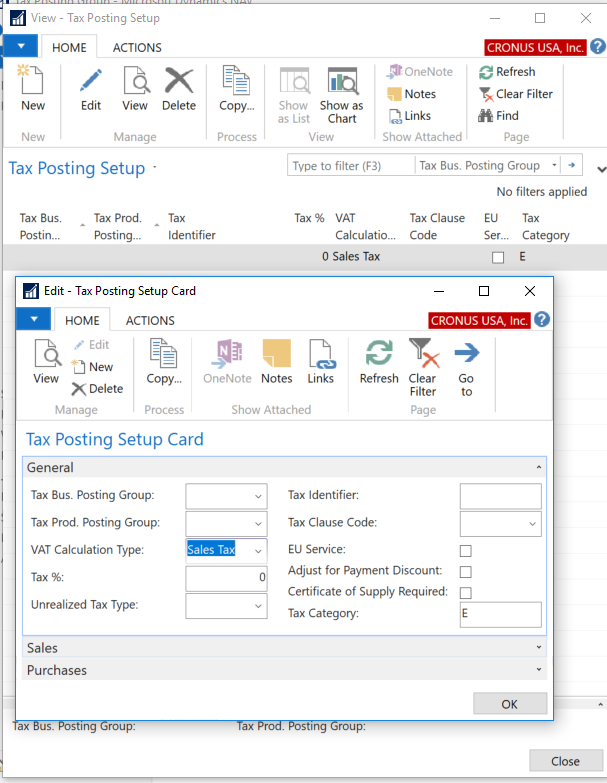Sort by Tax Category column header
The width and height of the screenshot is (607, 783).
point(546,227)
